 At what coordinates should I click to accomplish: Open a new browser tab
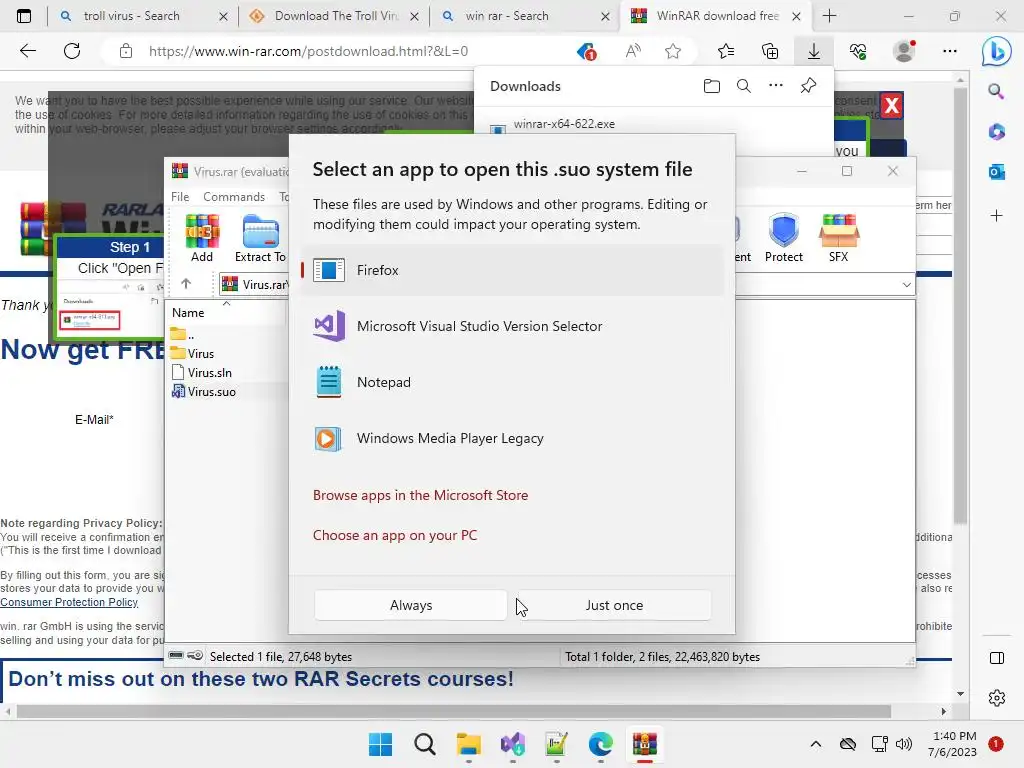tap(829, 16)
